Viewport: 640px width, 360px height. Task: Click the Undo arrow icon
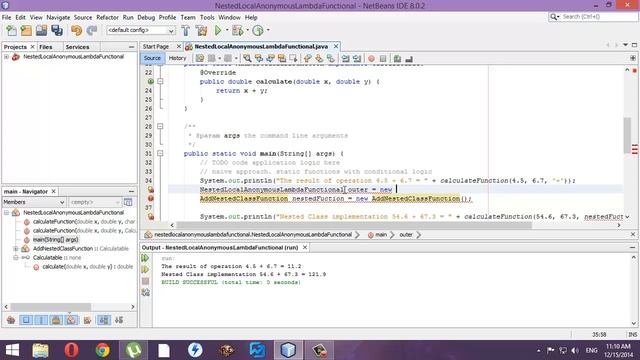76,30
